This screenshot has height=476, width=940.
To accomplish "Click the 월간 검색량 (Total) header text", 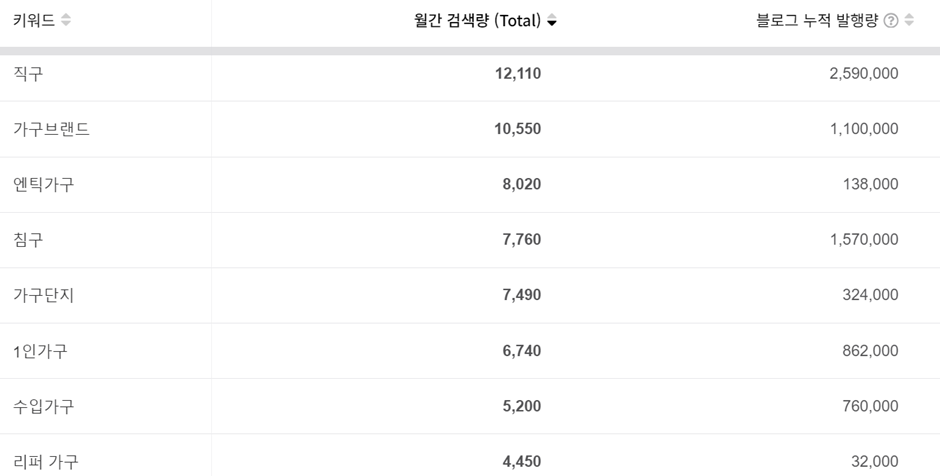I will click(478, 21).
